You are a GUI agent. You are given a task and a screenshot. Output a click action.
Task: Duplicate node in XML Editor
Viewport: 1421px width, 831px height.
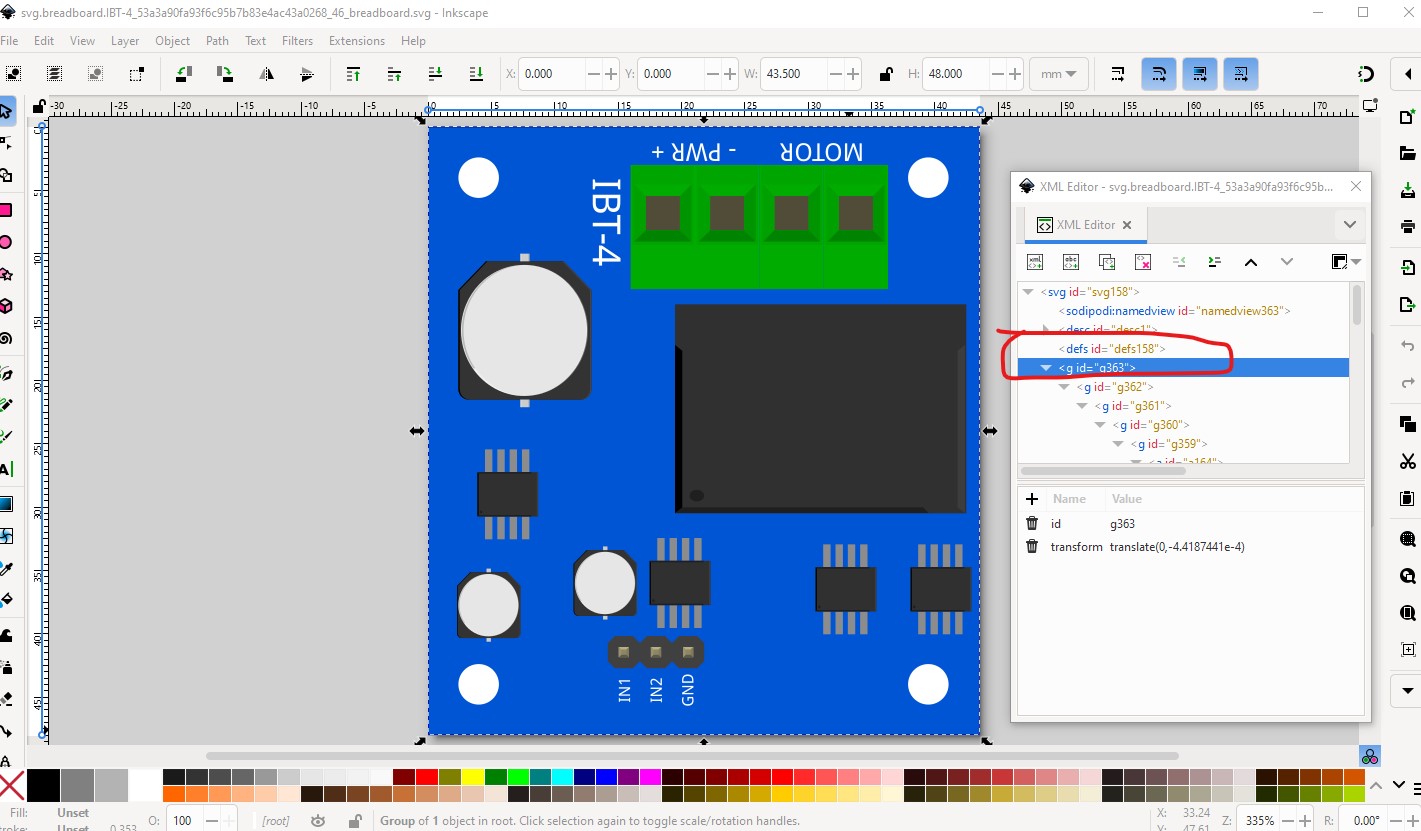tap(1107, 262)
